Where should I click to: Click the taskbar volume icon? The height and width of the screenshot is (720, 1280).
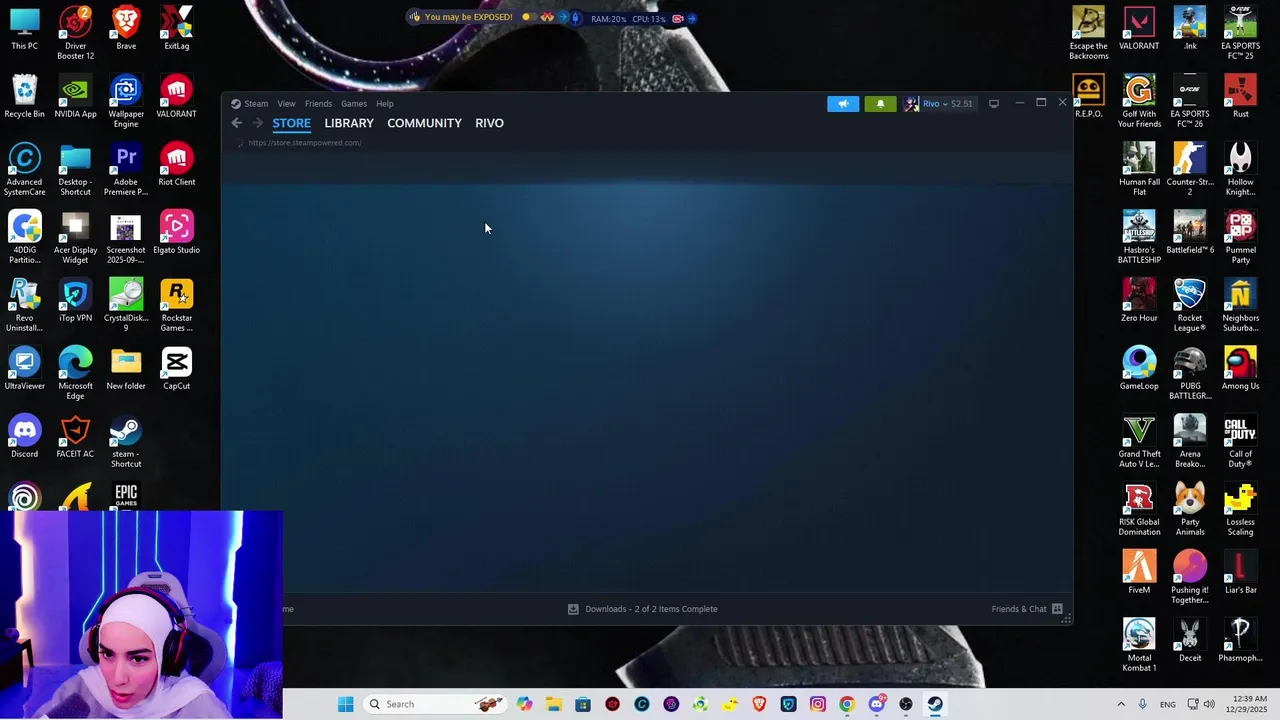click(x=1209, y=704)
